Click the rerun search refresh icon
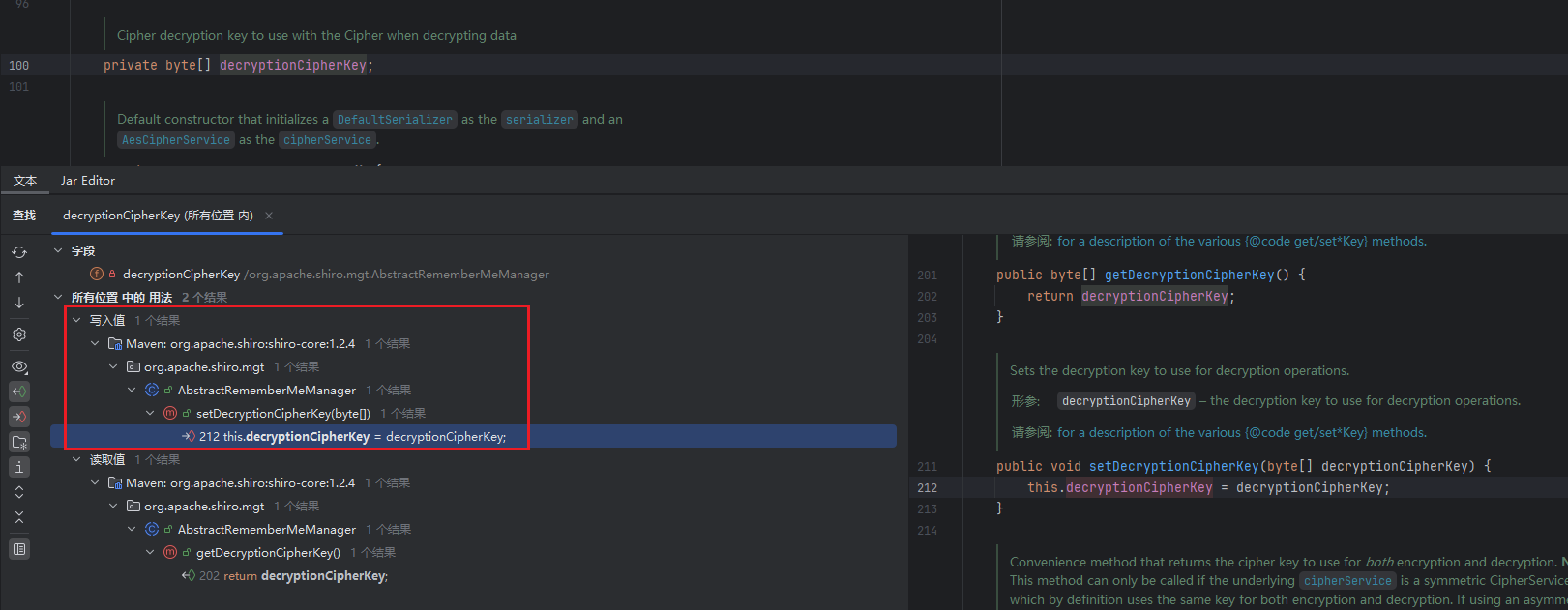Viewport: 1568px width, 610px height. (x=19, y=252)
